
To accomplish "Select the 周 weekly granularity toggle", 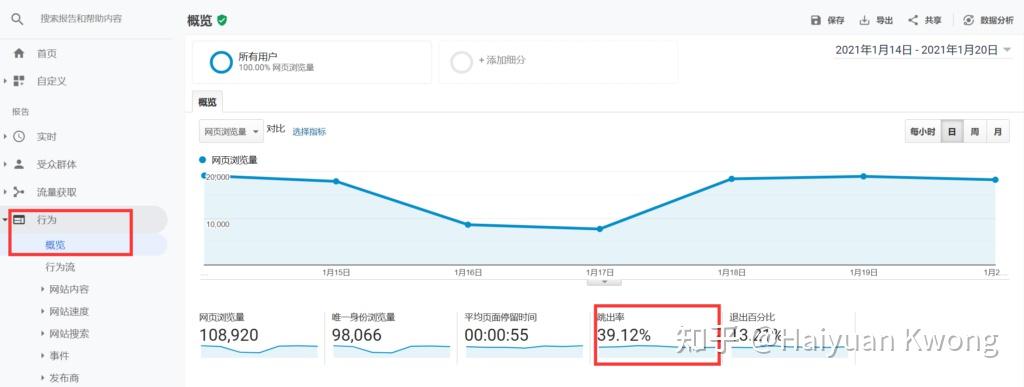I will coord(974,132).
